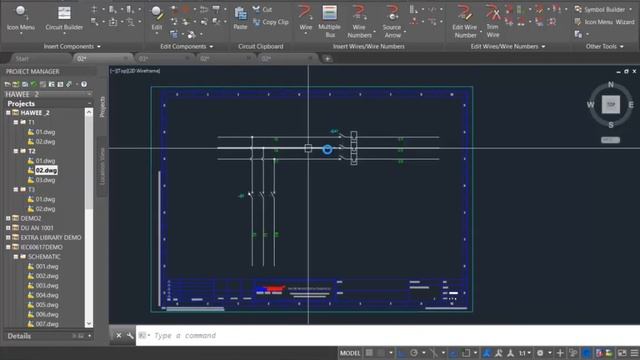640x360 pixels.
Task: Click the project tree scroll up arrow
Action: pyautogui.click(x=89, y=111)
